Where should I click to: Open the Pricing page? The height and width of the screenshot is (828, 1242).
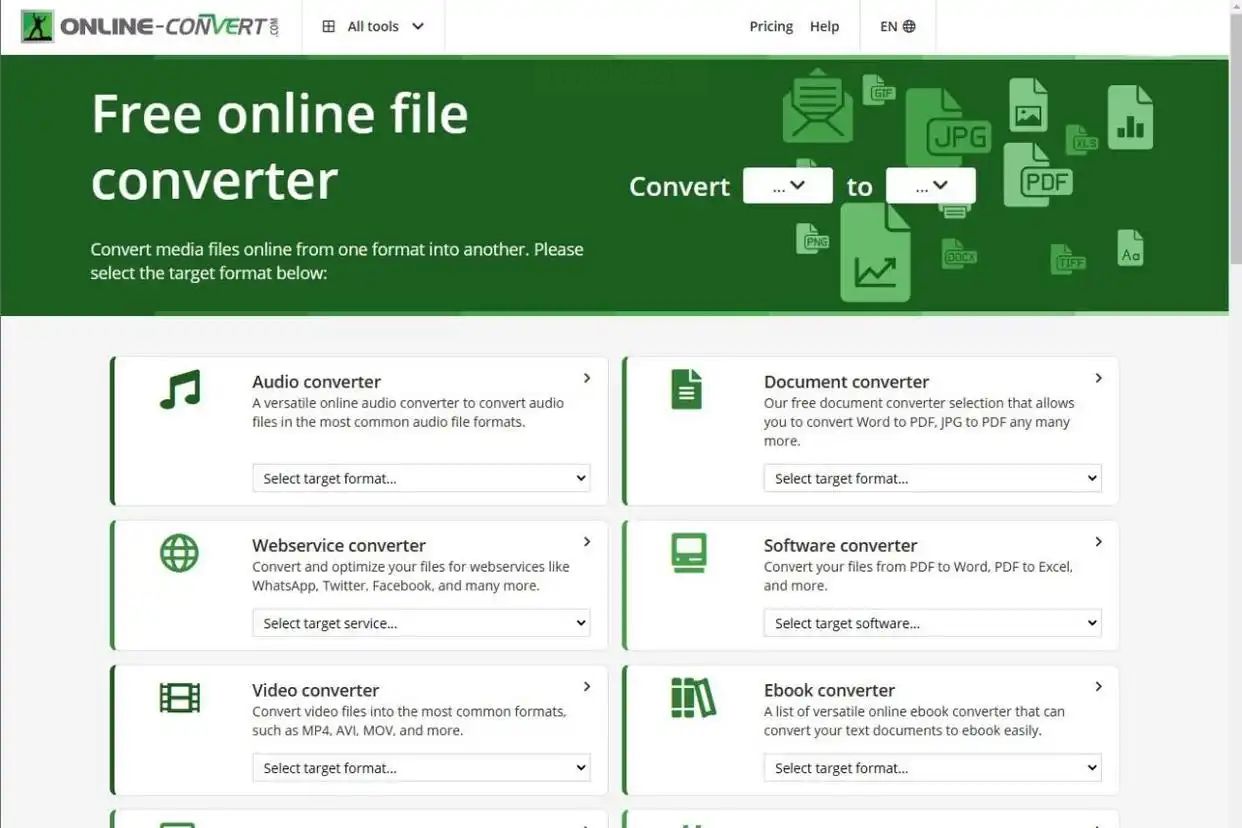pos(771,27)
